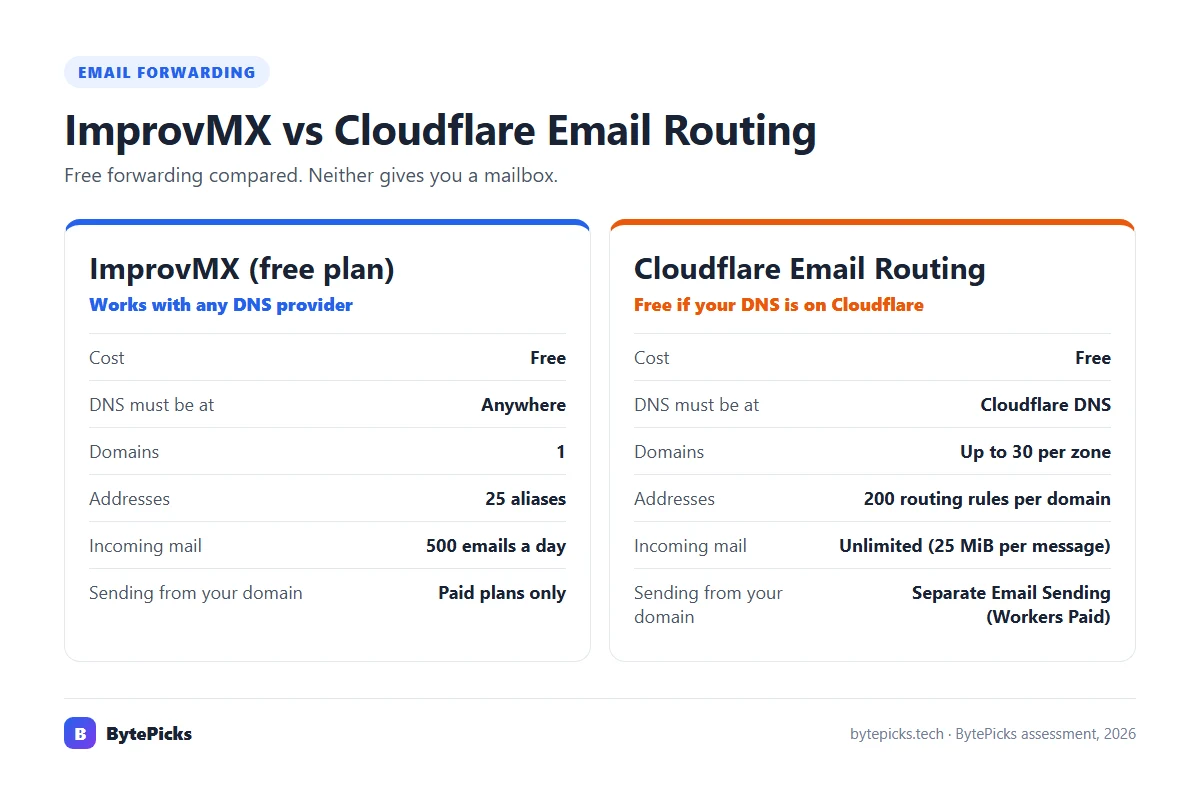This screenshot has width=1200, height=790.
Task: Click 'Works with any DNS provider' tagline
Action: pos(221,305)
